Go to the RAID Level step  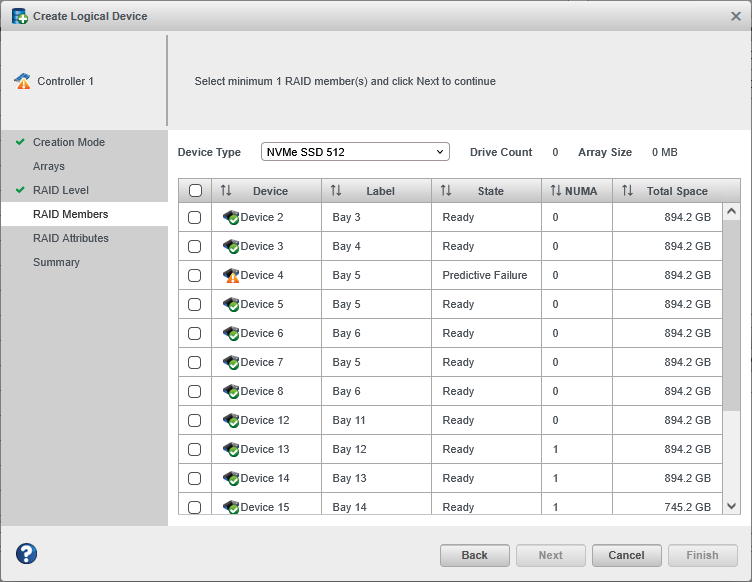(60, 190)
